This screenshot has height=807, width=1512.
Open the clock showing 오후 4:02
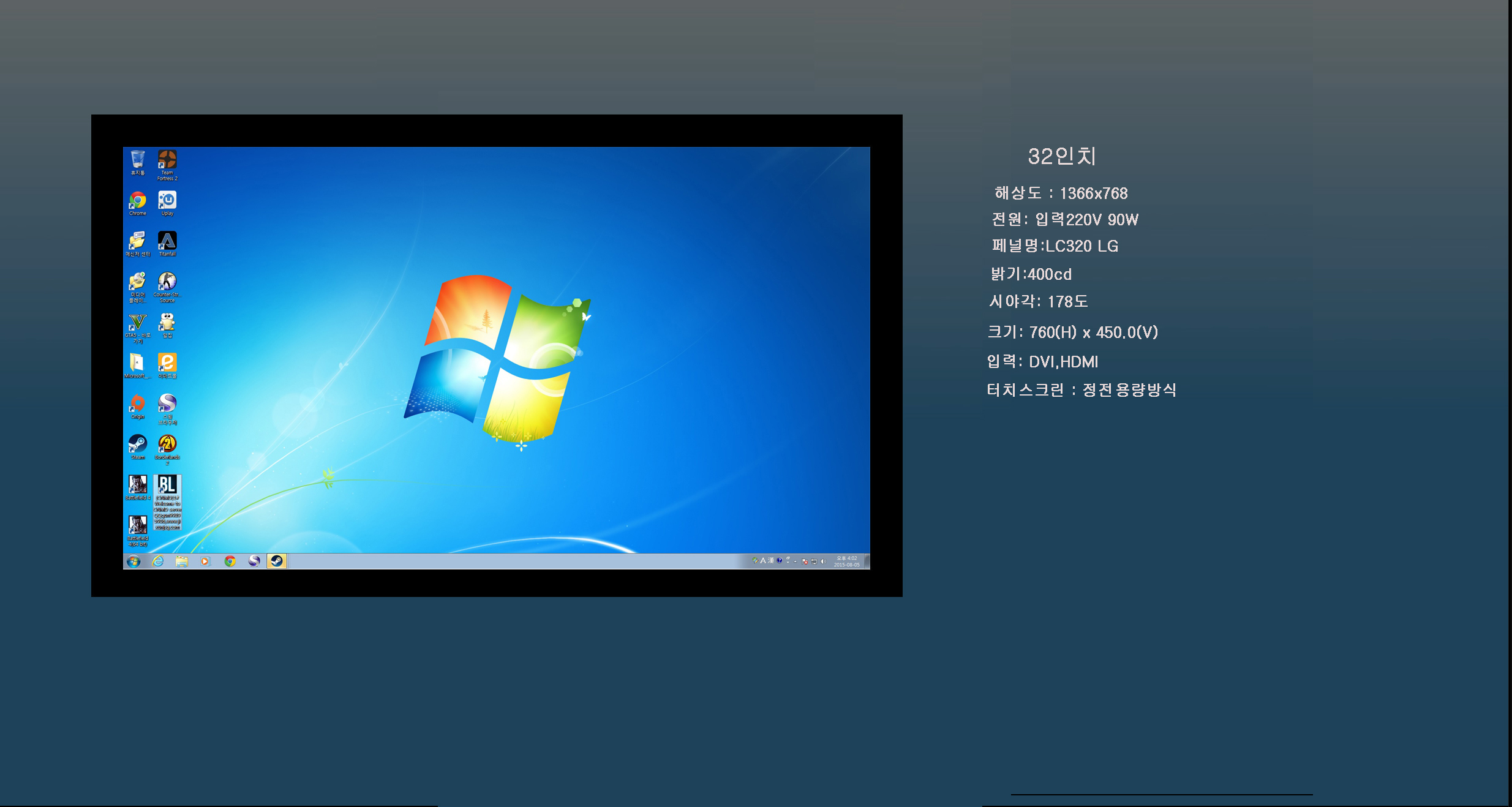click(847, 561)
